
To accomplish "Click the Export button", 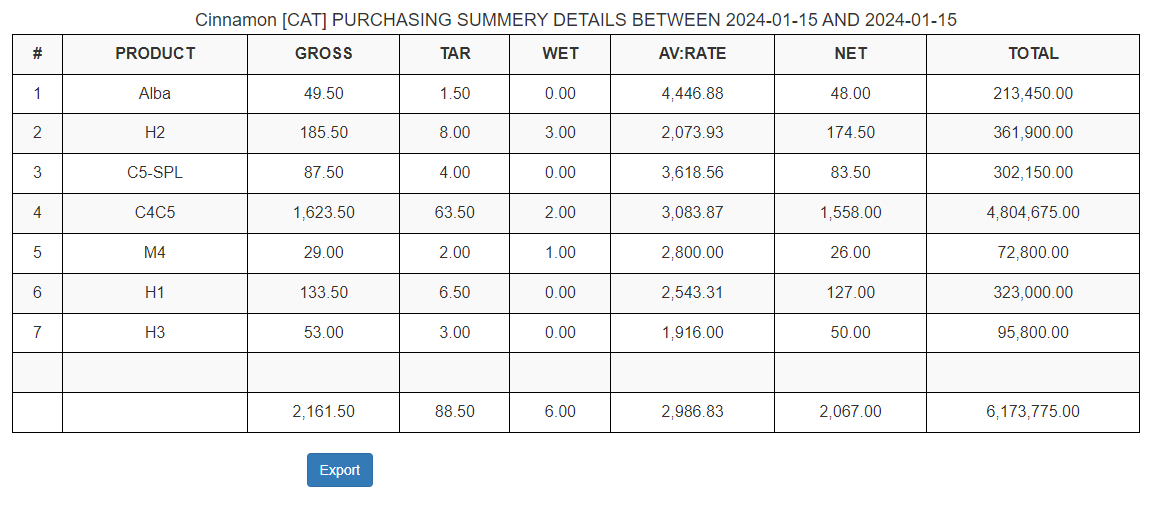I will click(339, 470).
